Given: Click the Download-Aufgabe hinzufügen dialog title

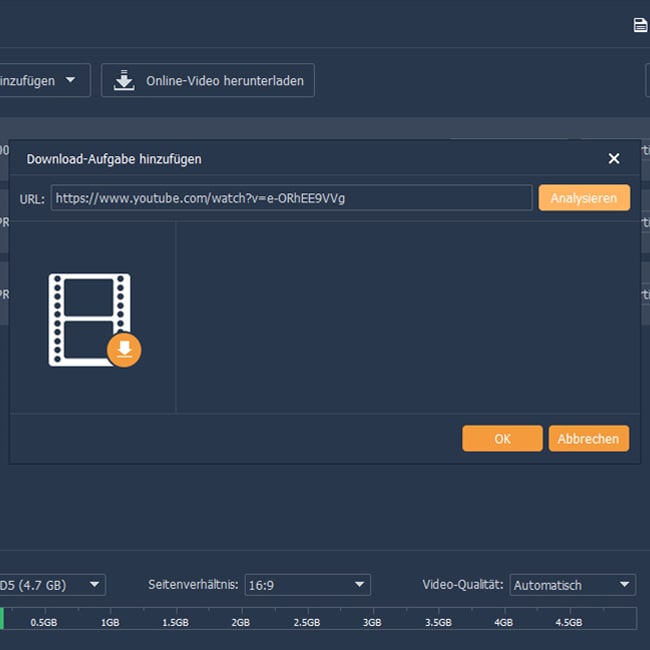Looking at the screenshot, I should (x=114, y=159).
